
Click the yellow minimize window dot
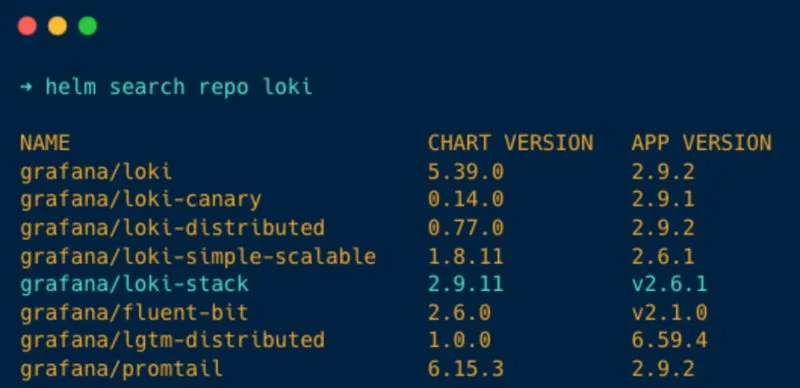[58, 26]
